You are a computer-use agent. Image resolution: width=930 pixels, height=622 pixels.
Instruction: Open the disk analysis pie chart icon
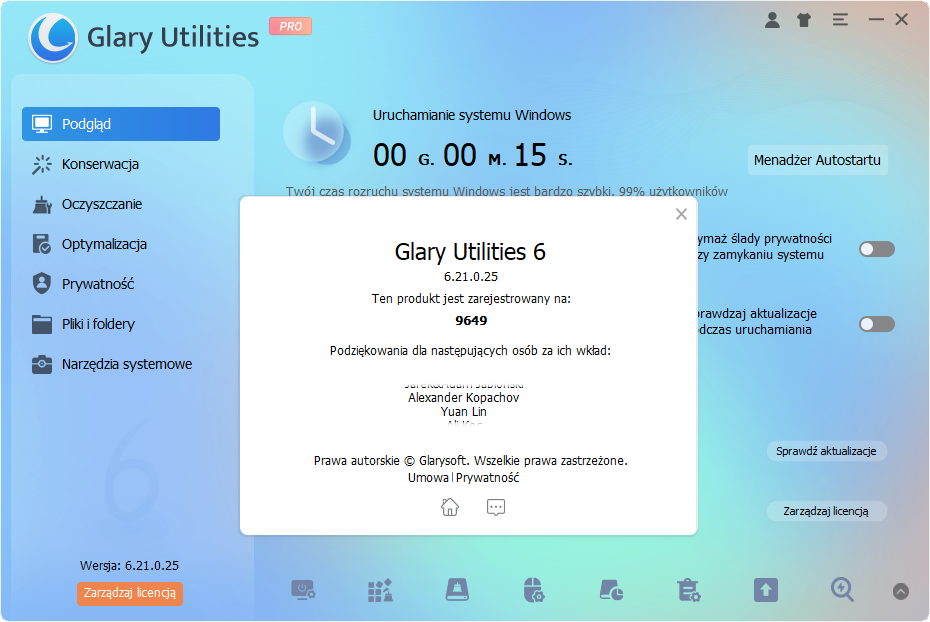click(x=611, y=591)
